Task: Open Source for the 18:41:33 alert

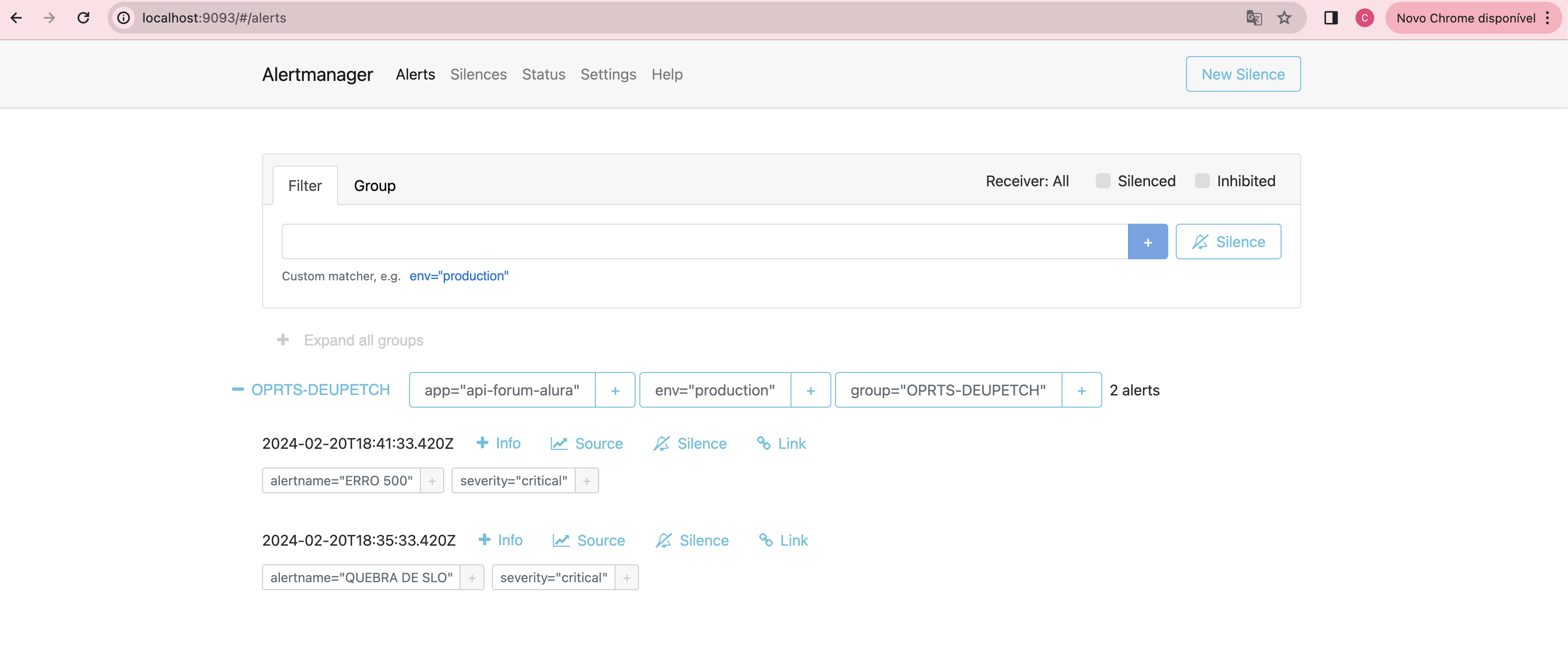Action: [x=586, y=444]
